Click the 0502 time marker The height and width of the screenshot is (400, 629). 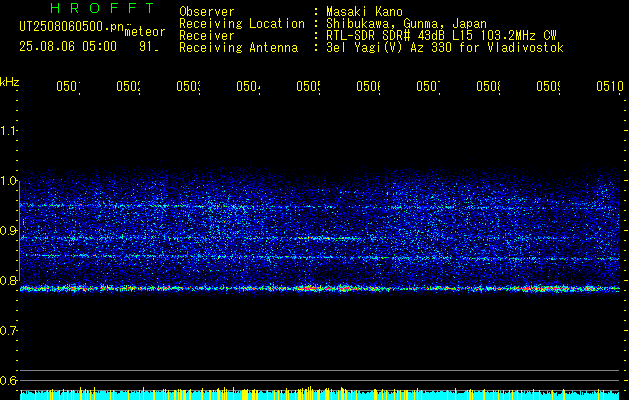[128, 86]
